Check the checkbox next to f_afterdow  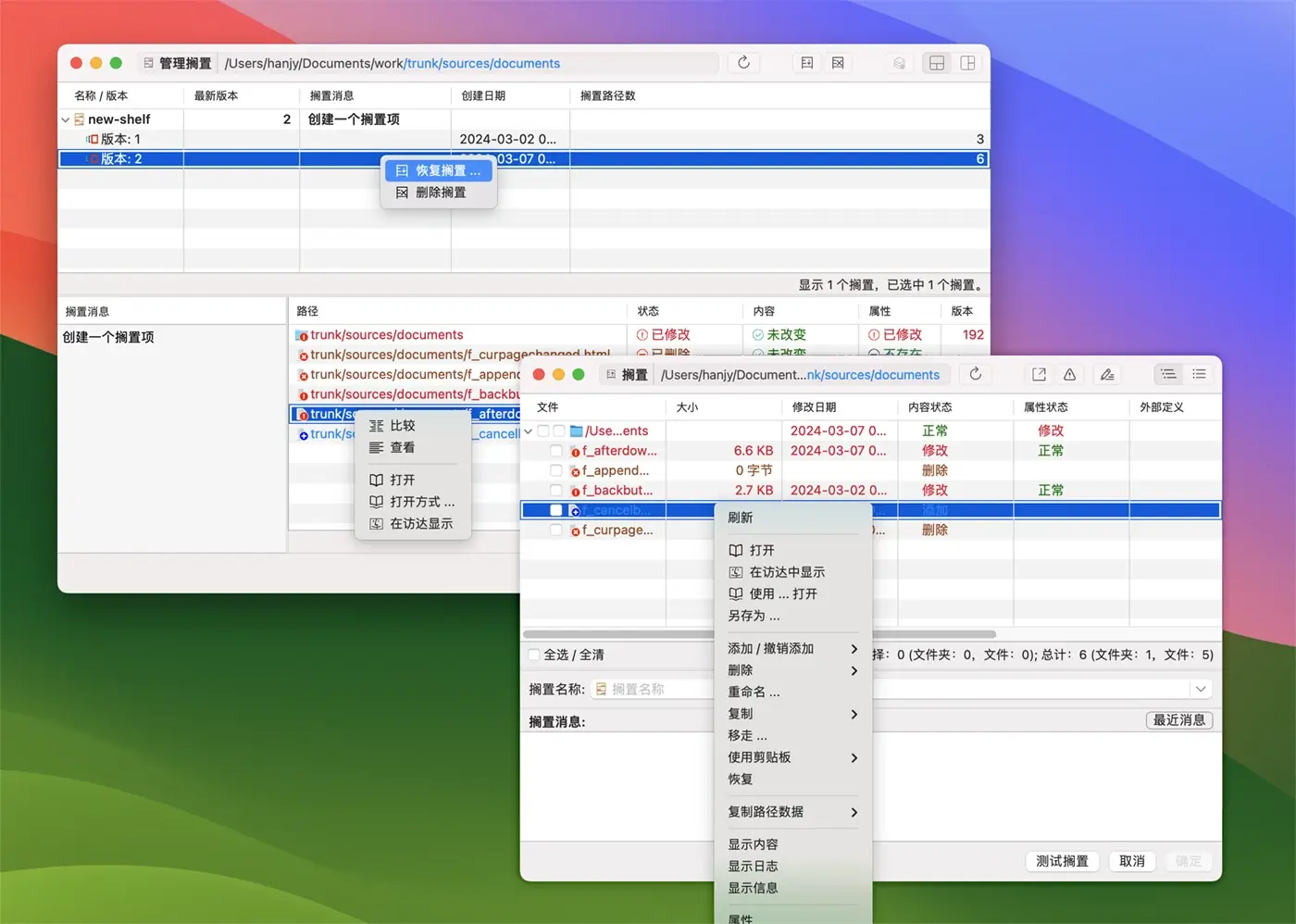click(x=555, y=451)
